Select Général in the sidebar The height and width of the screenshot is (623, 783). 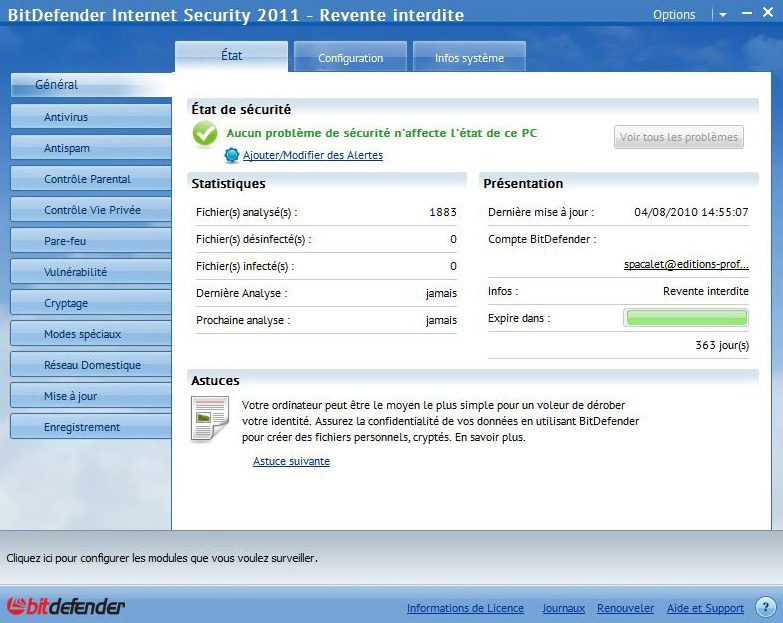click(91, 85)
